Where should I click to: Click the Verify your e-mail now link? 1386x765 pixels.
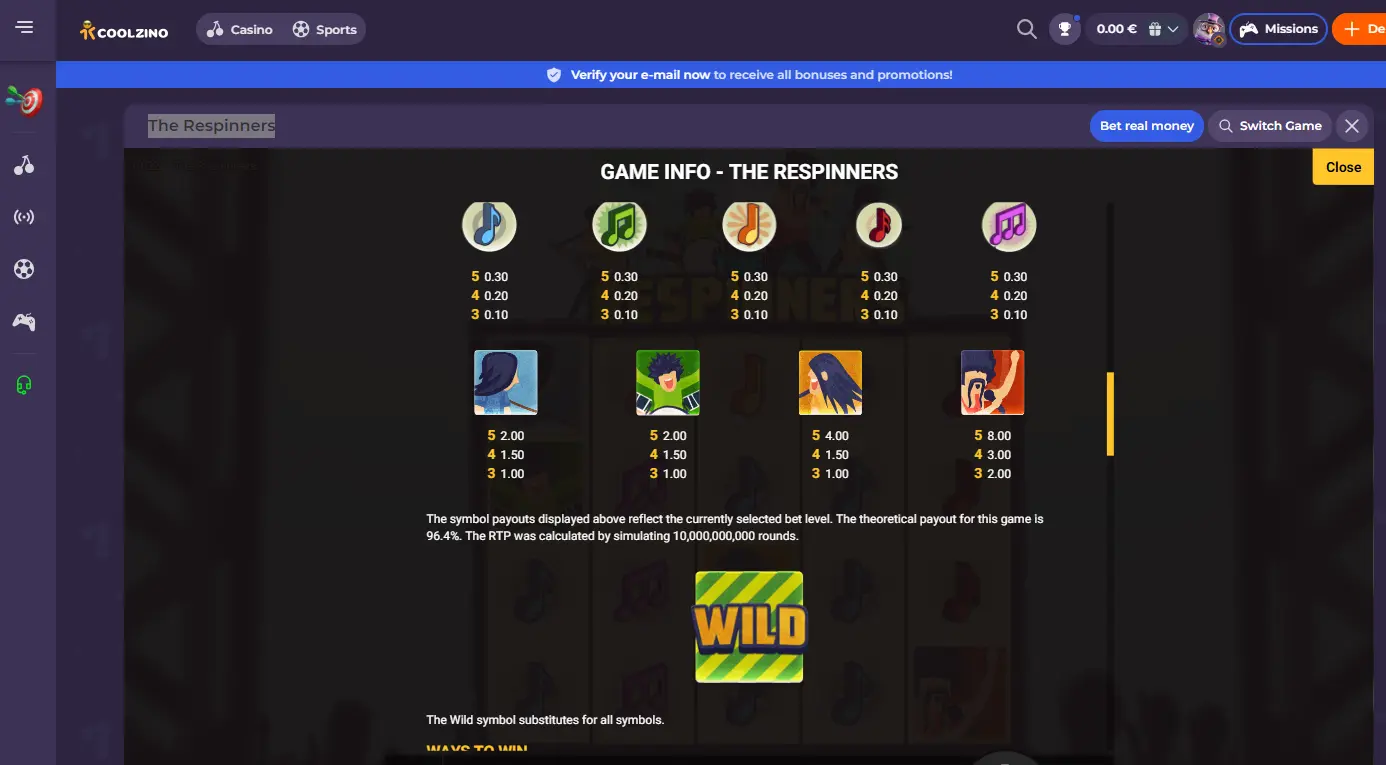coord(640,75)
